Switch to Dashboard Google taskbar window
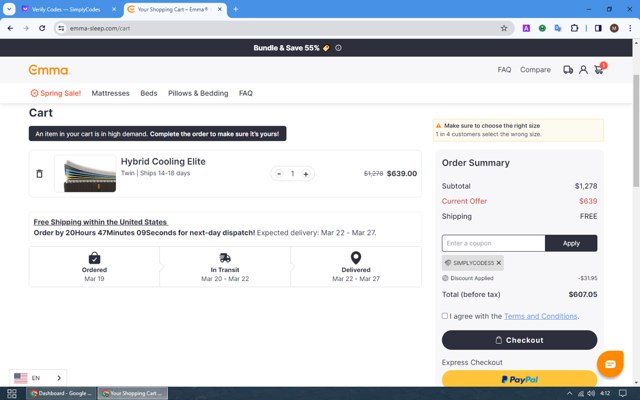640x400 pixels. coord(62,393)
